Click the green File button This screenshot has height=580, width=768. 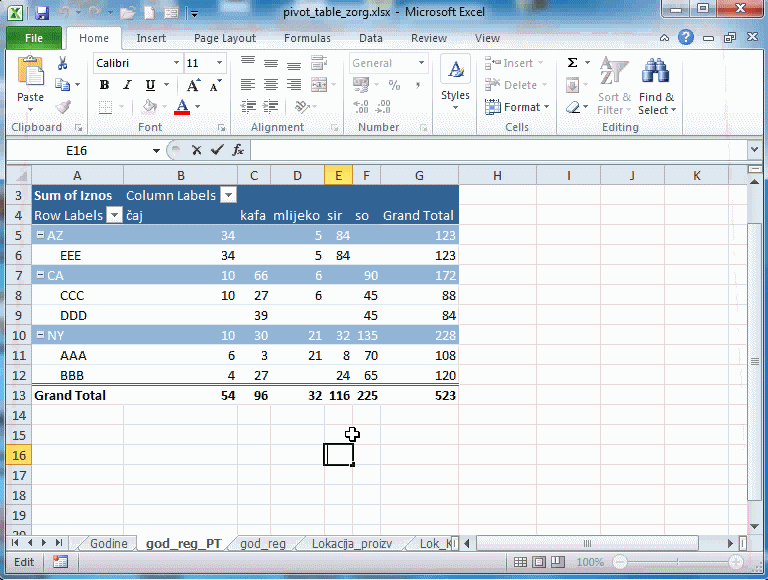click(x=33, y=38)
